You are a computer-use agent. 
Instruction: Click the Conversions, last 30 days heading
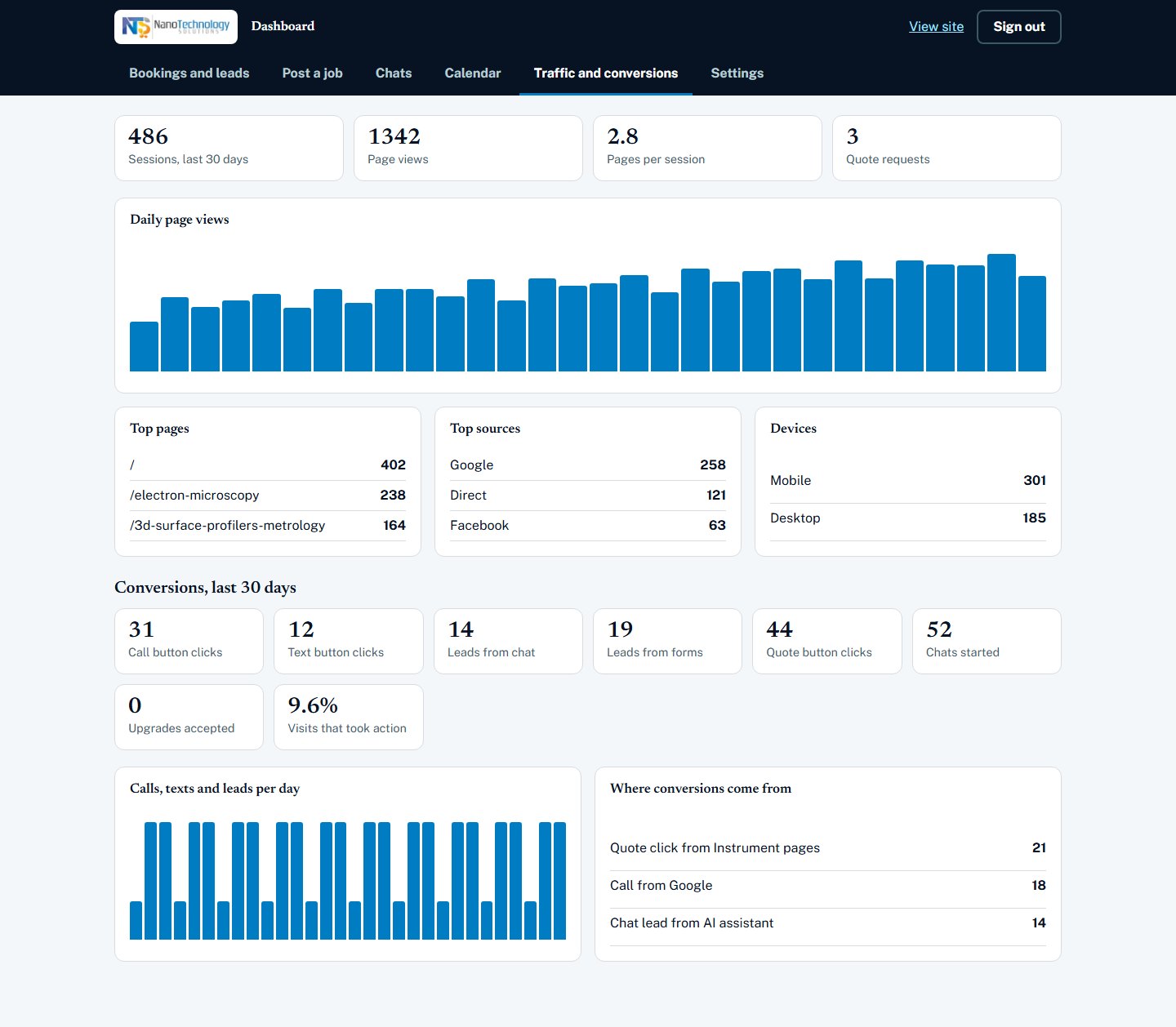[x=205, y=588]
